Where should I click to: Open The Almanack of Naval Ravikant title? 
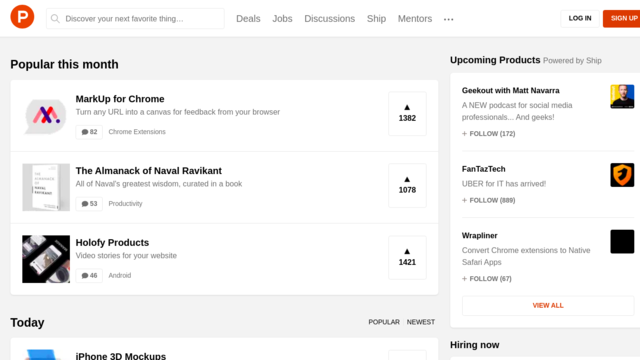click(149, 171)
